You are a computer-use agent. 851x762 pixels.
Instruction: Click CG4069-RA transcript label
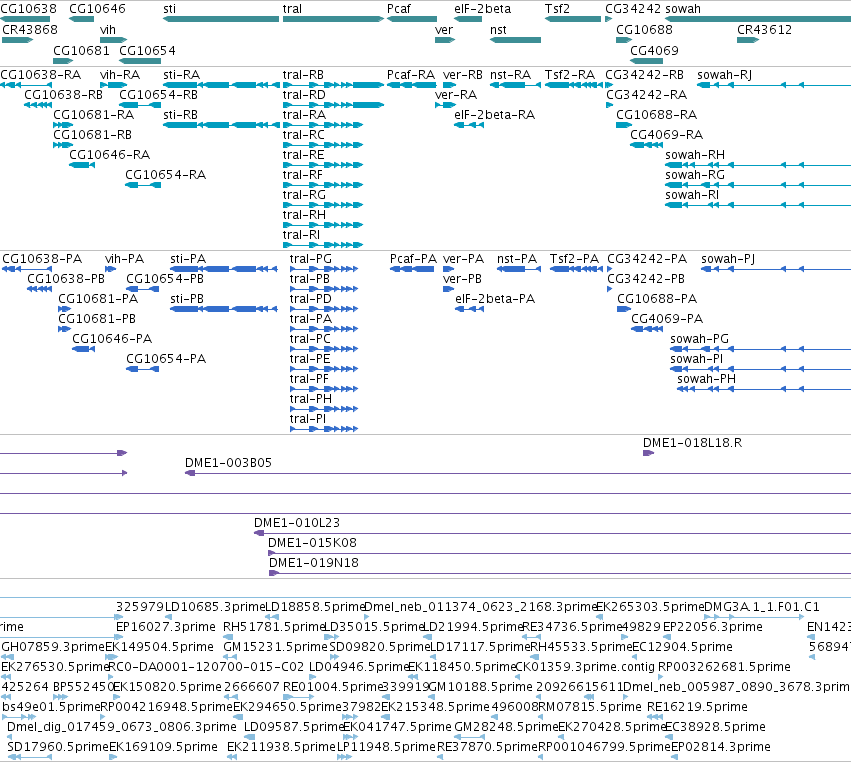(x=666, y=135)
